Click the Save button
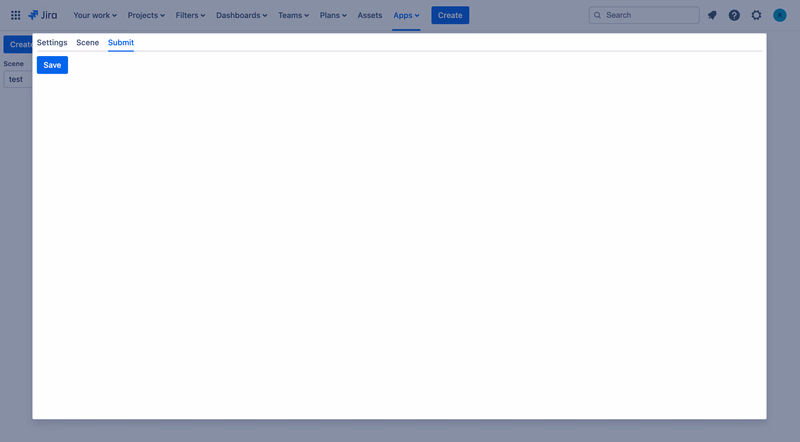This screenshot has height=442, width=800. pyautogui.click(x=52, y=65)
